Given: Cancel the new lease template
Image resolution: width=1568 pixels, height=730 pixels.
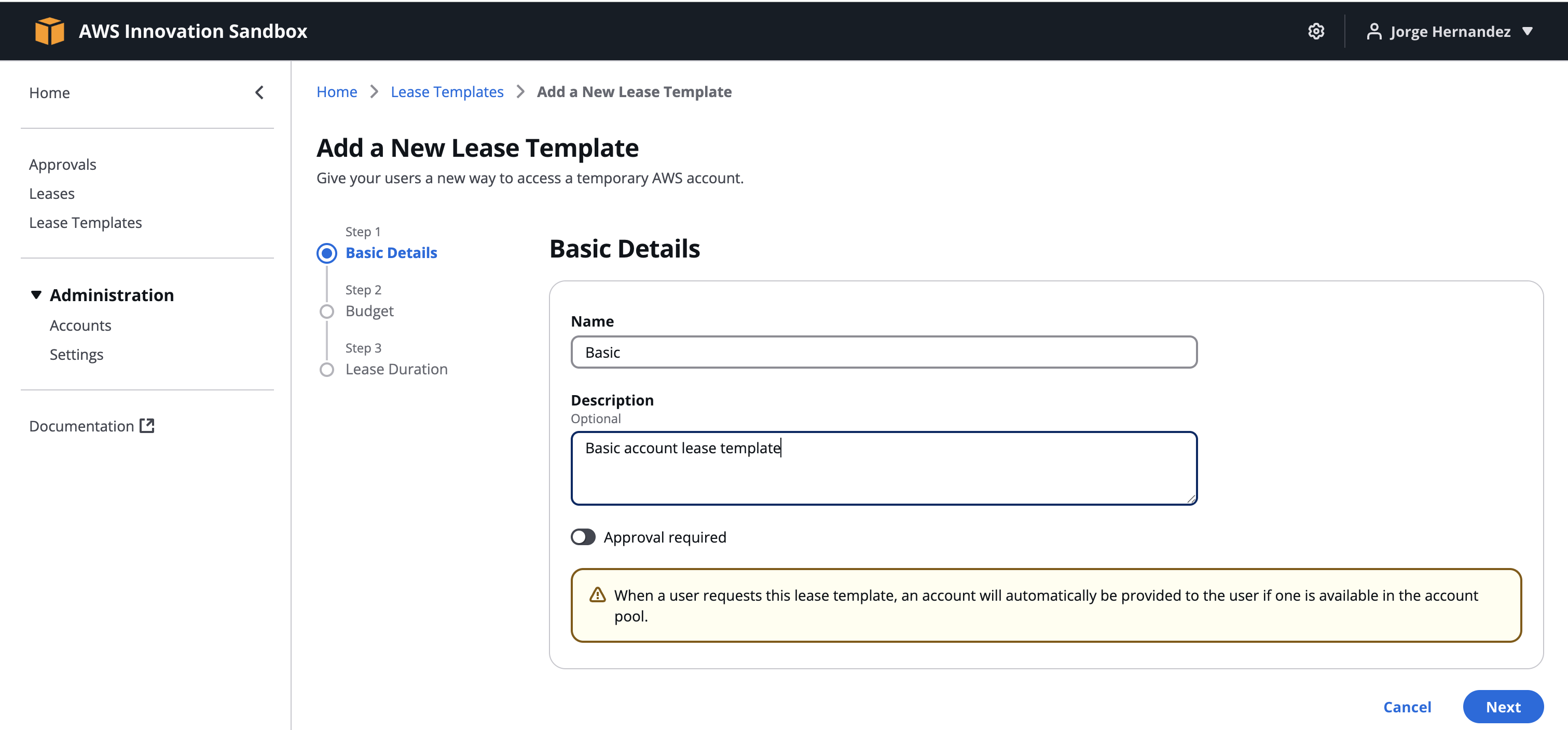Looking at the screenshot, I should click(1407, 707).
